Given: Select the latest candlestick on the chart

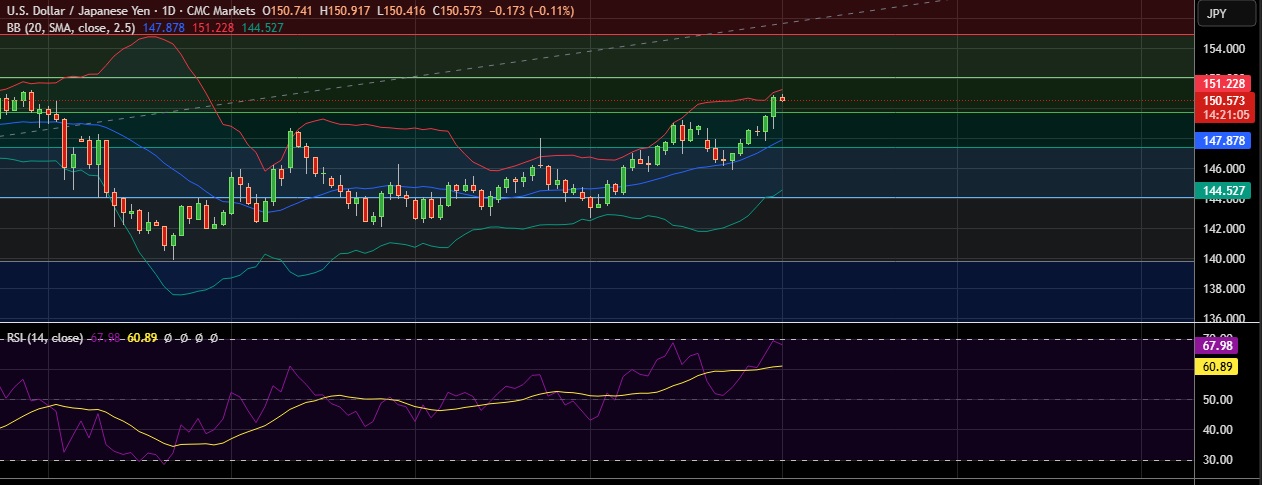Looking at the screenshot, I should (x=782, y=98).
